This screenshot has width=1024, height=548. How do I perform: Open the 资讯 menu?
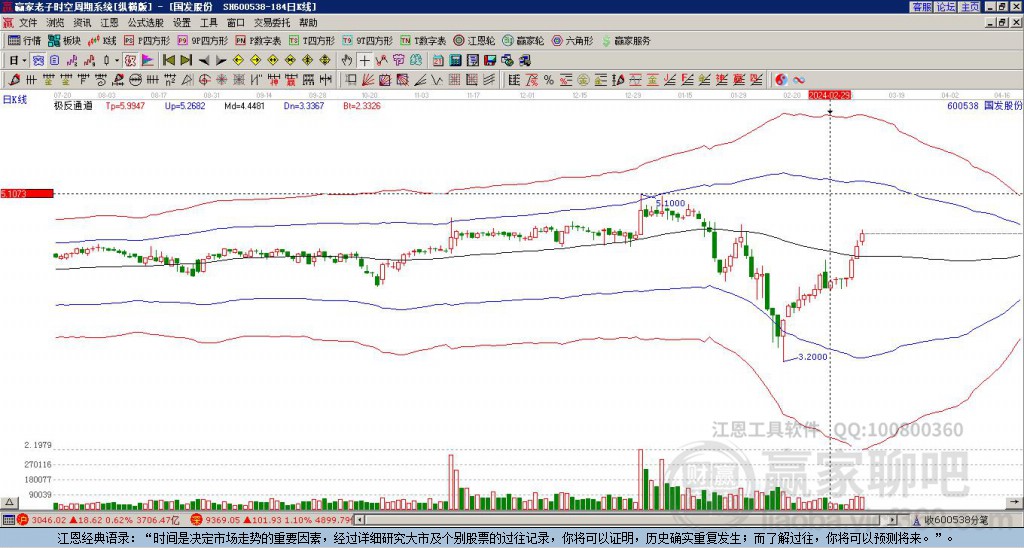point(82,23)
